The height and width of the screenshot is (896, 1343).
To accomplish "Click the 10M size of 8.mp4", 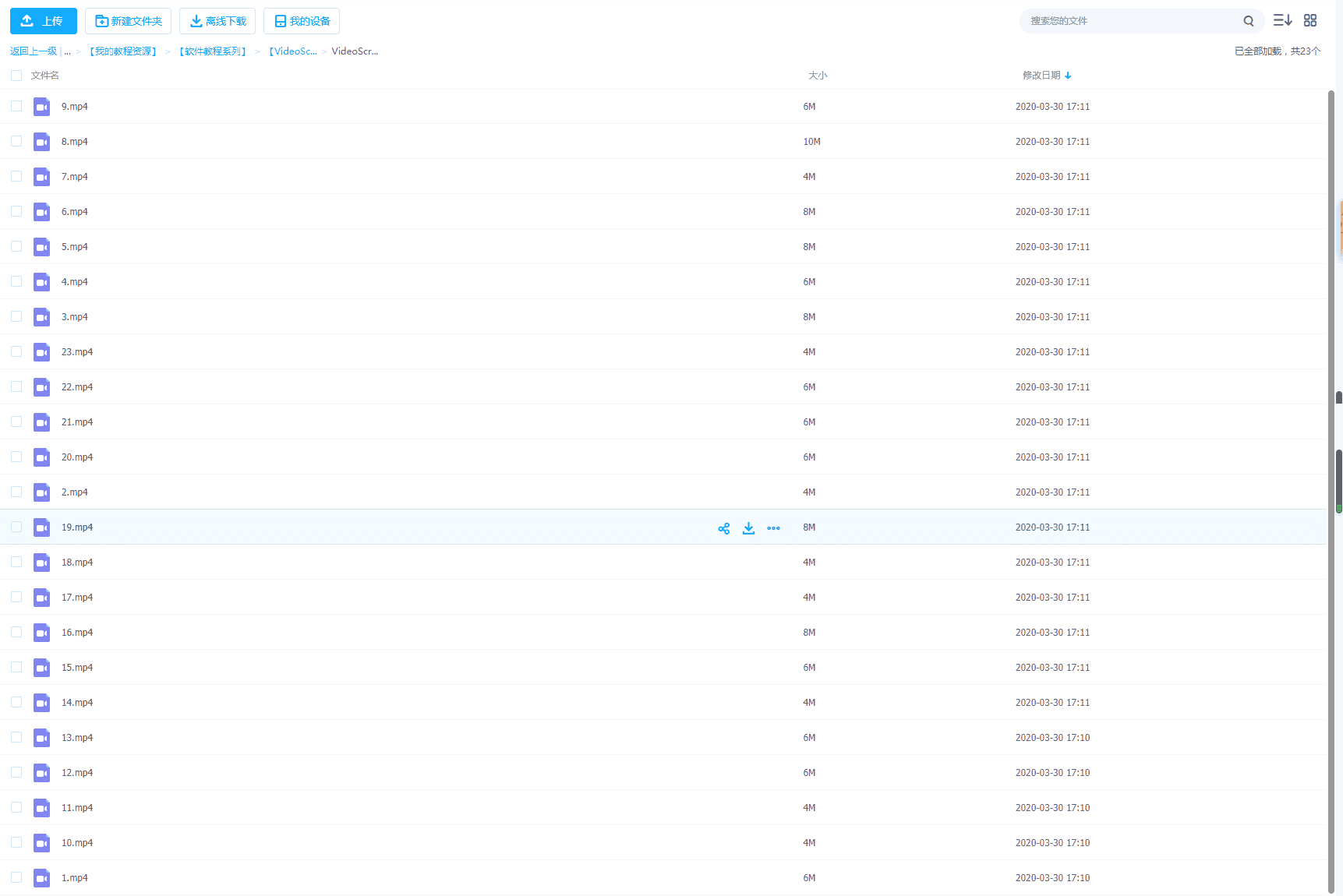I will [811, 142].
